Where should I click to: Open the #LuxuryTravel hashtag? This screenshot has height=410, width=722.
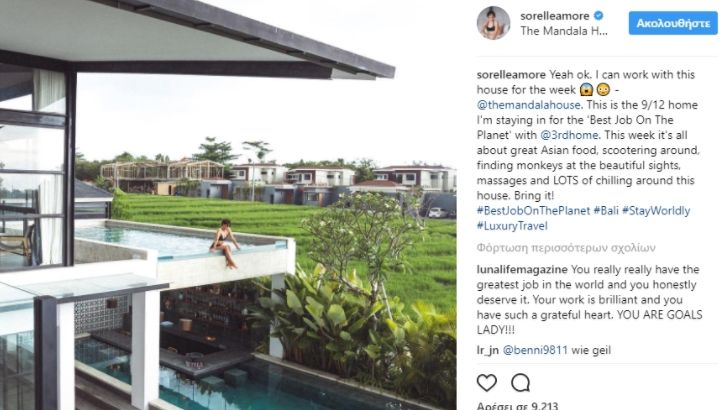point(512,226)
